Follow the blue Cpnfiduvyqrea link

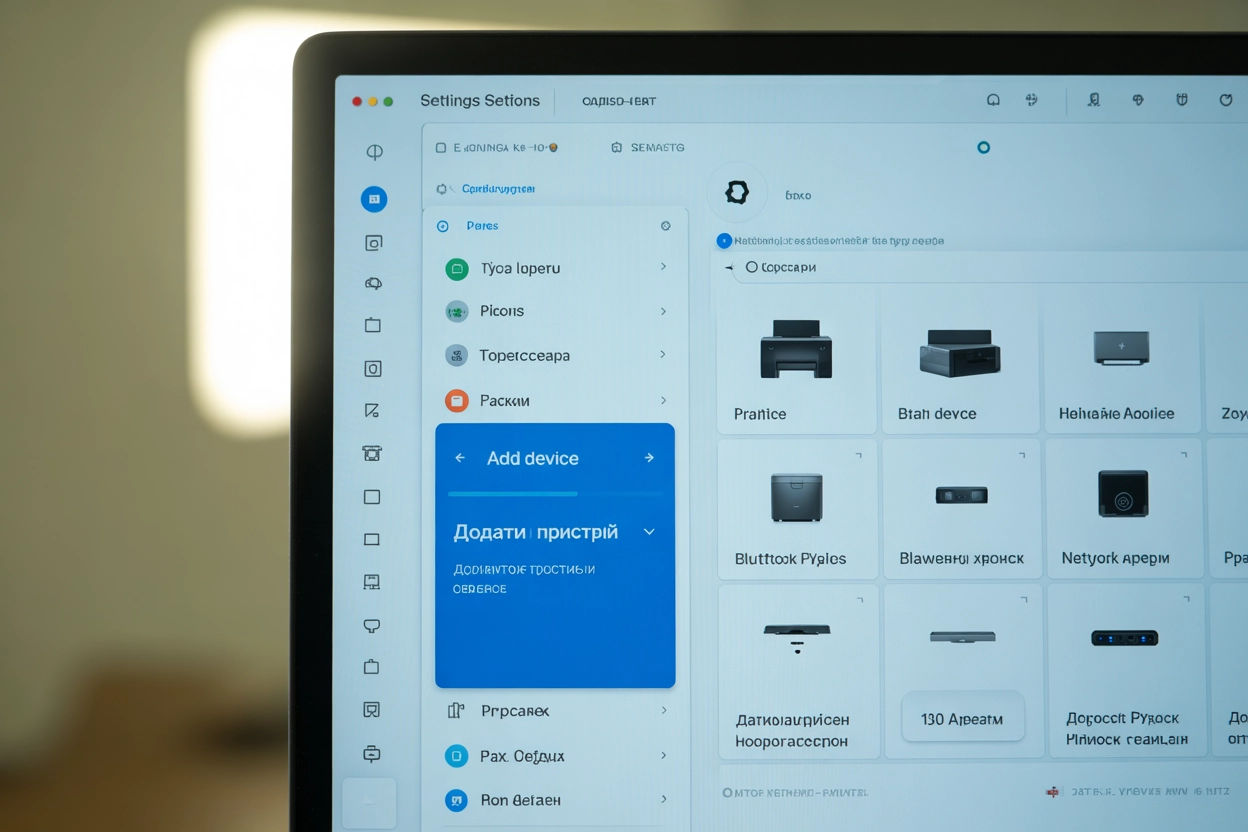click(498, 189)
